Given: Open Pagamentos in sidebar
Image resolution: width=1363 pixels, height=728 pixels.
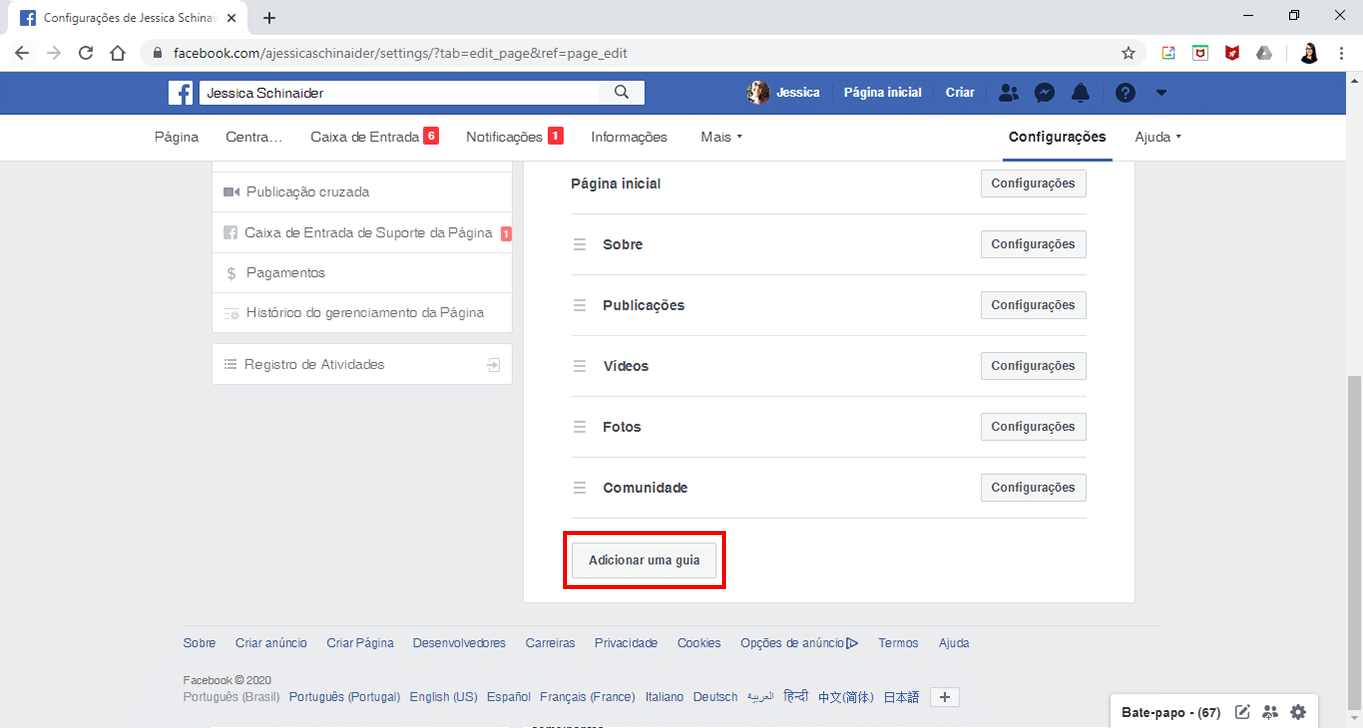Looking at the screenshot, I should pos(362,273).
